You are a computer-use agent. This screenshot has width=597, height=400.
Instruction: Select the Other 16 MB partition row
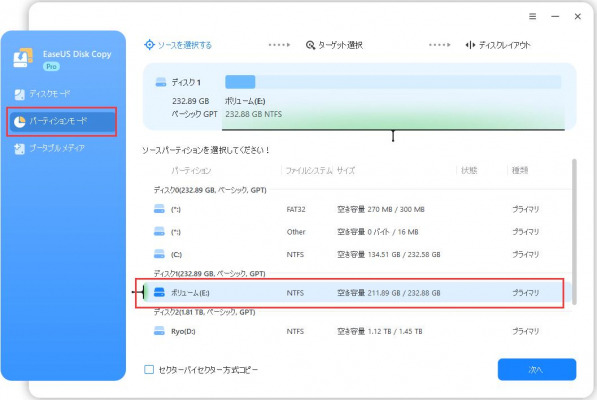(358, 232)
